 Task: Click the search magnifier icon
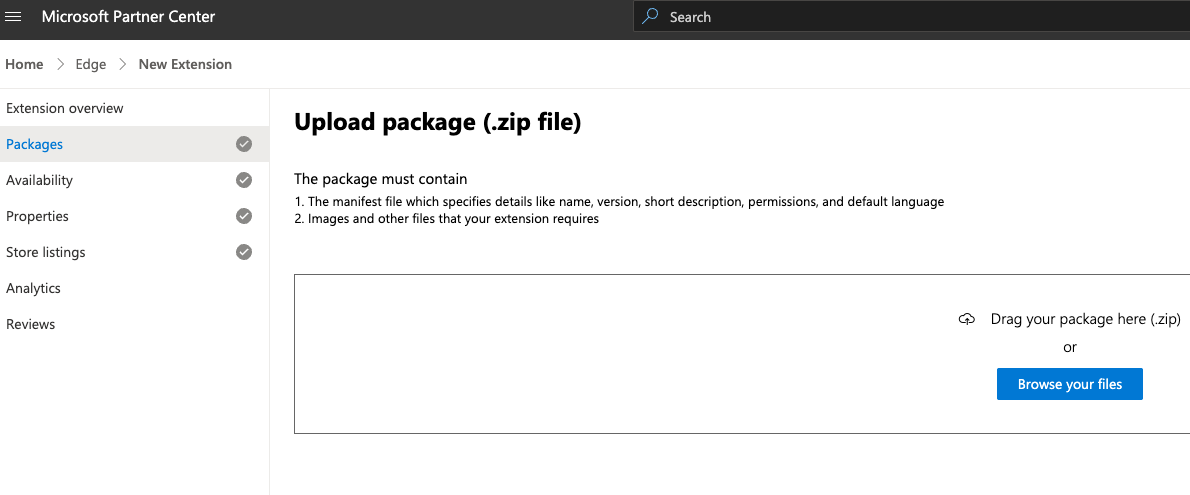(x=651, y=16)
